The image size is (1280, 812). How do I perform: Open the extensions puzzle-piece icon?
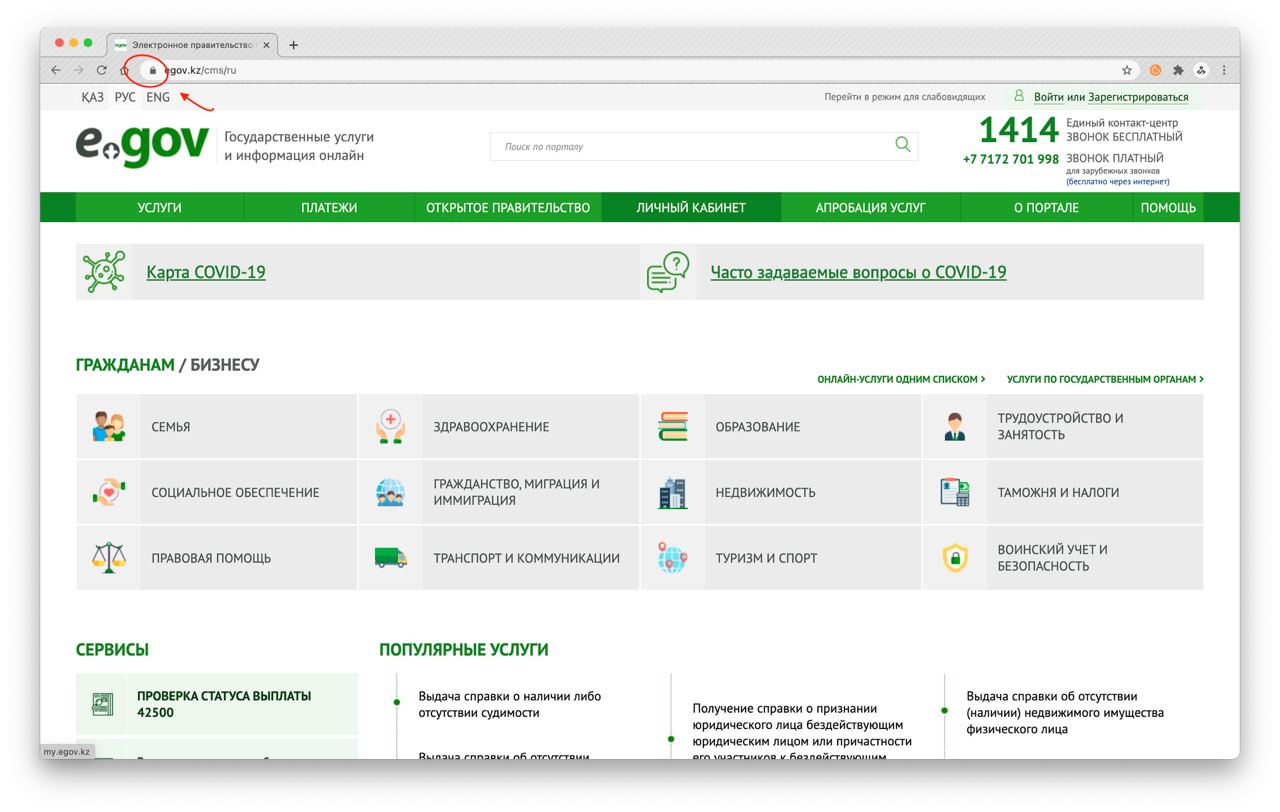(1178, 70)
